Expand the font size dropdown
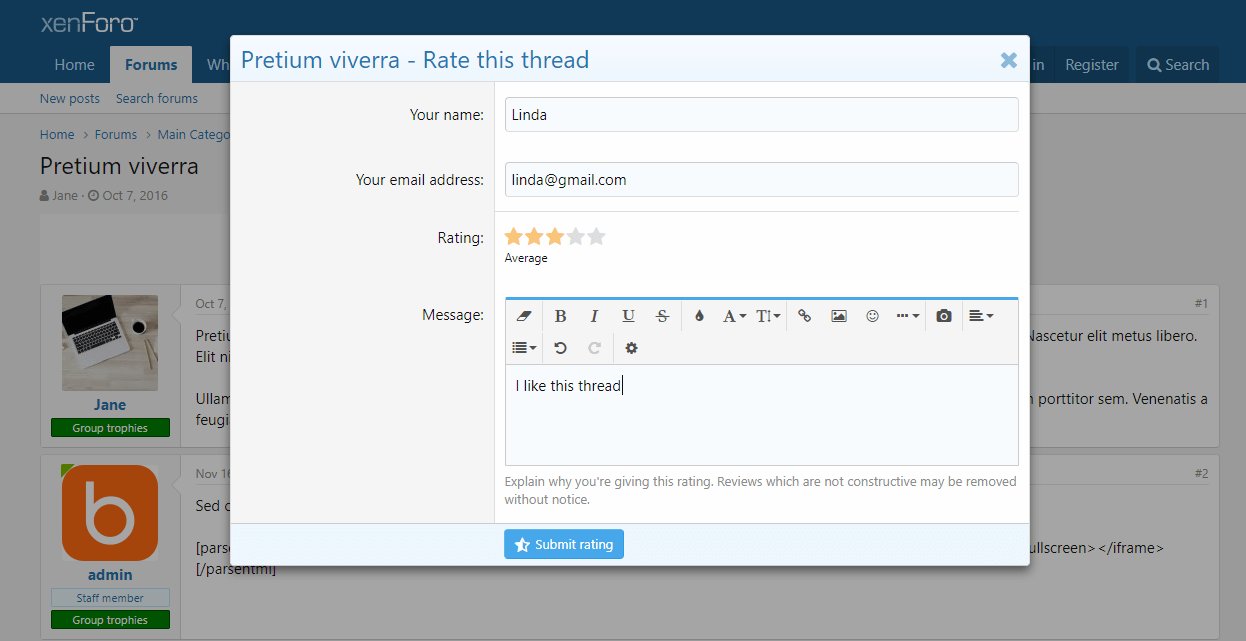This screenshot has width=1246, height=641. (x=768, y=316)
